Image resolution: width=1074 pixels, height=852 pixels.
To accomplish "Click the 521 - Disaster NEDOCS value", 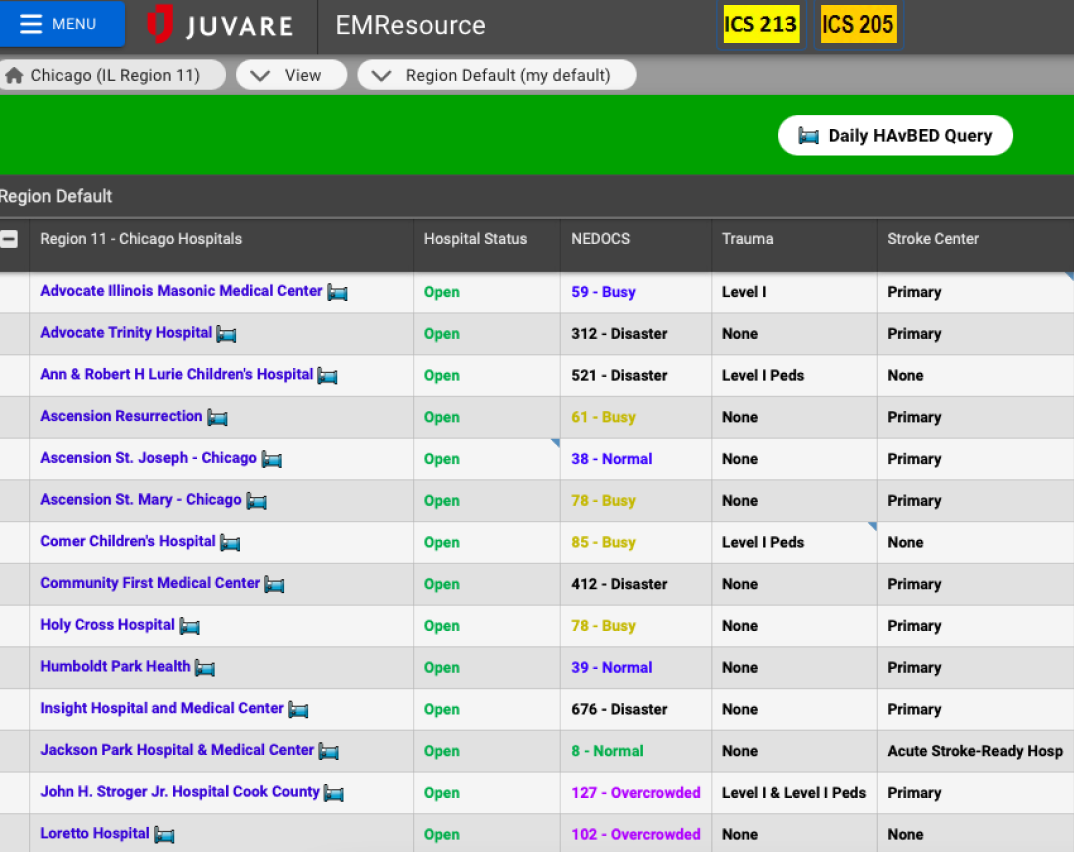I will pos(619,376).
